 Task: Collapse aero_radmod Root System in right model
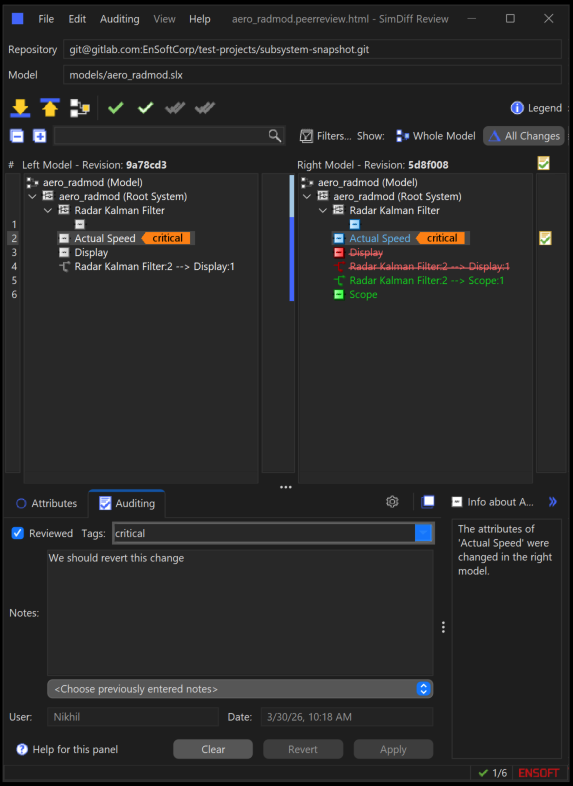307,196
